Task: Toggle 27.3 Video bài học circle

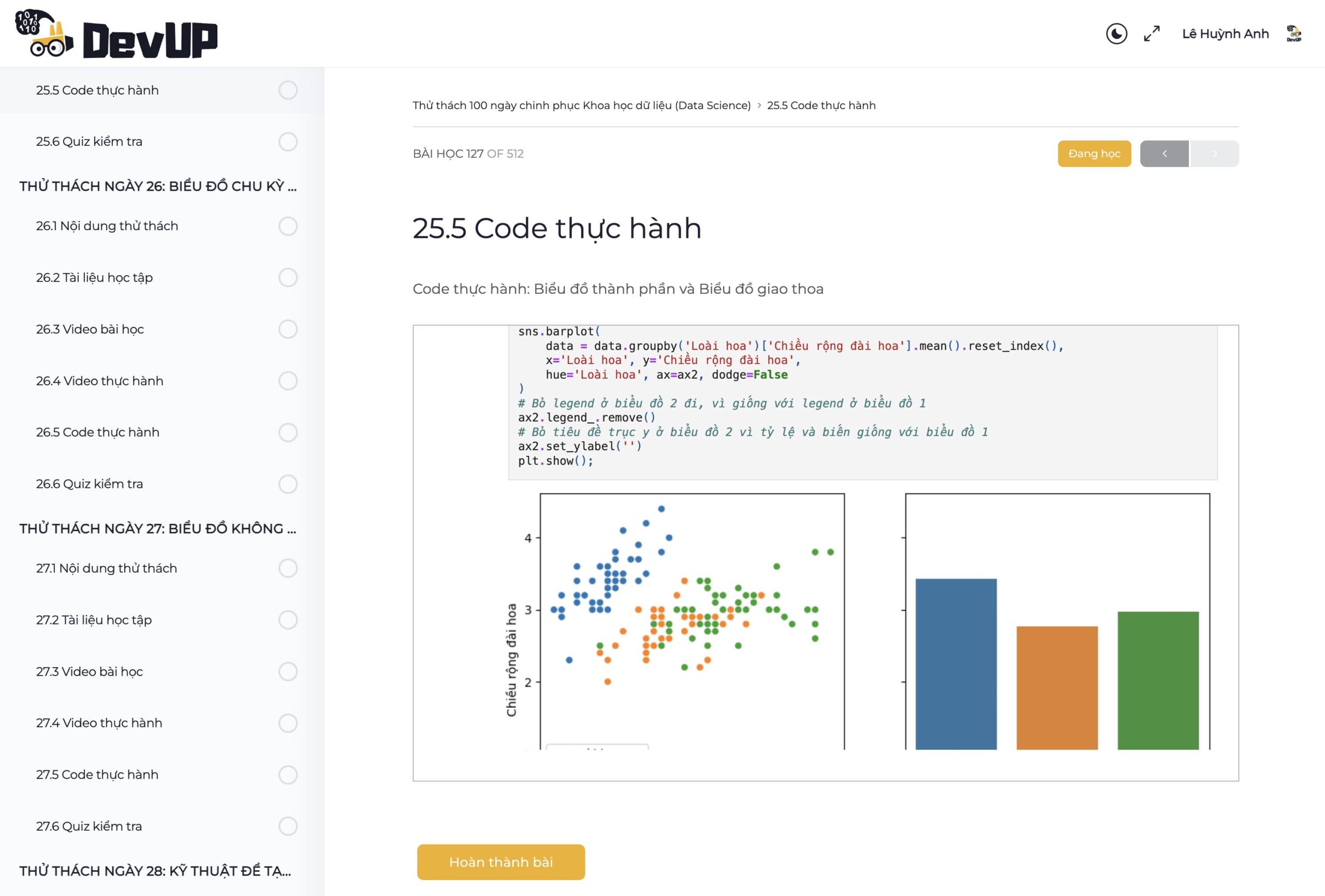Action: tap(288, 671)
